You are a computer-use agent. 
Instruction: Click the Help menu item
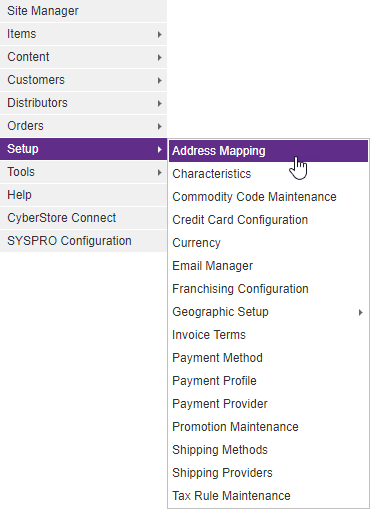pyautogui.click(x=83, y=195)
